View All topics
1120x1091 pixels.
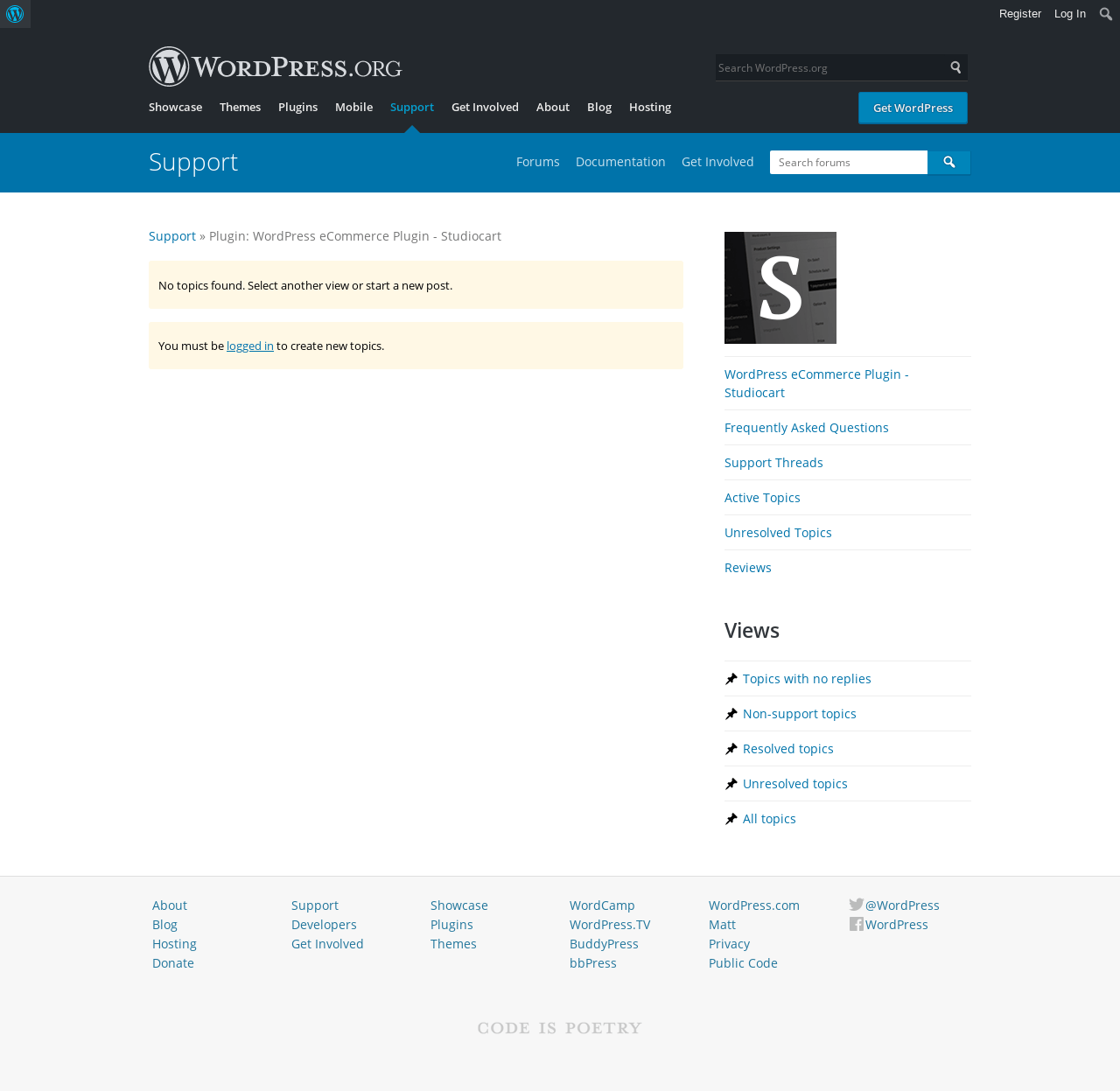point(769,819)
